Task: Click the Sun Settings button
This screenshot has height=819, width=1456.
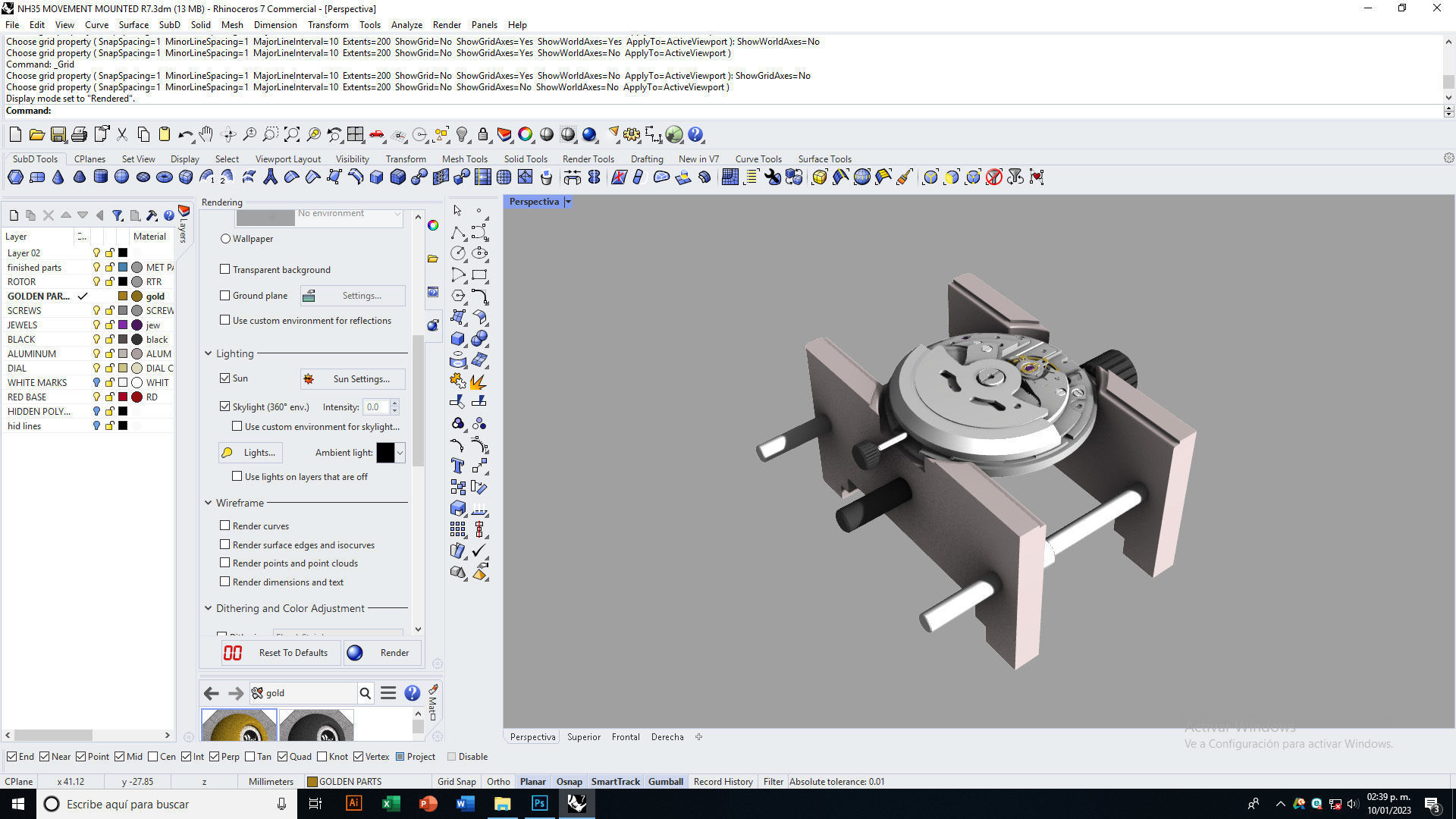Action: pos(353,378)
